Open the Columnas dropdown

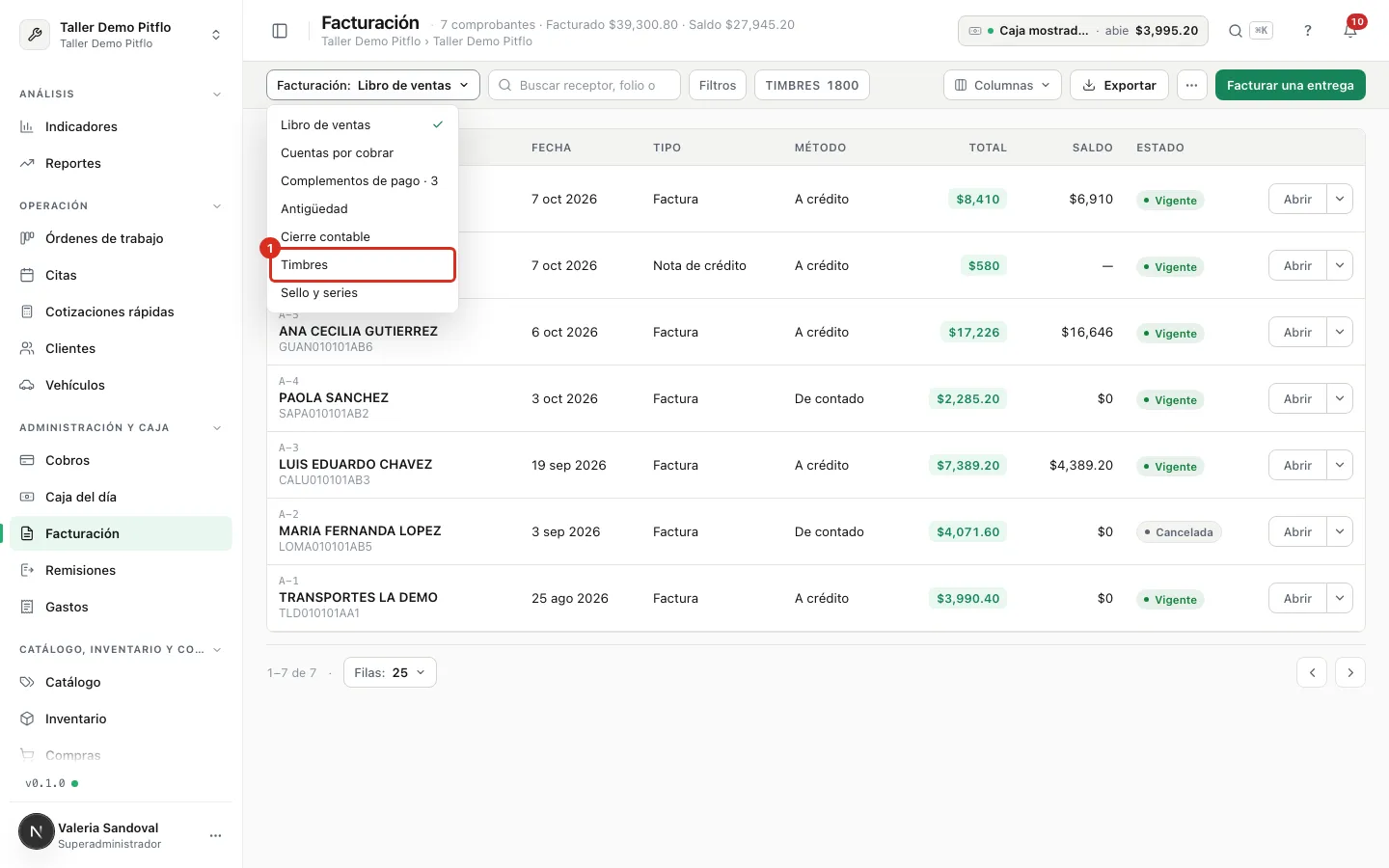pos(1002,85)
